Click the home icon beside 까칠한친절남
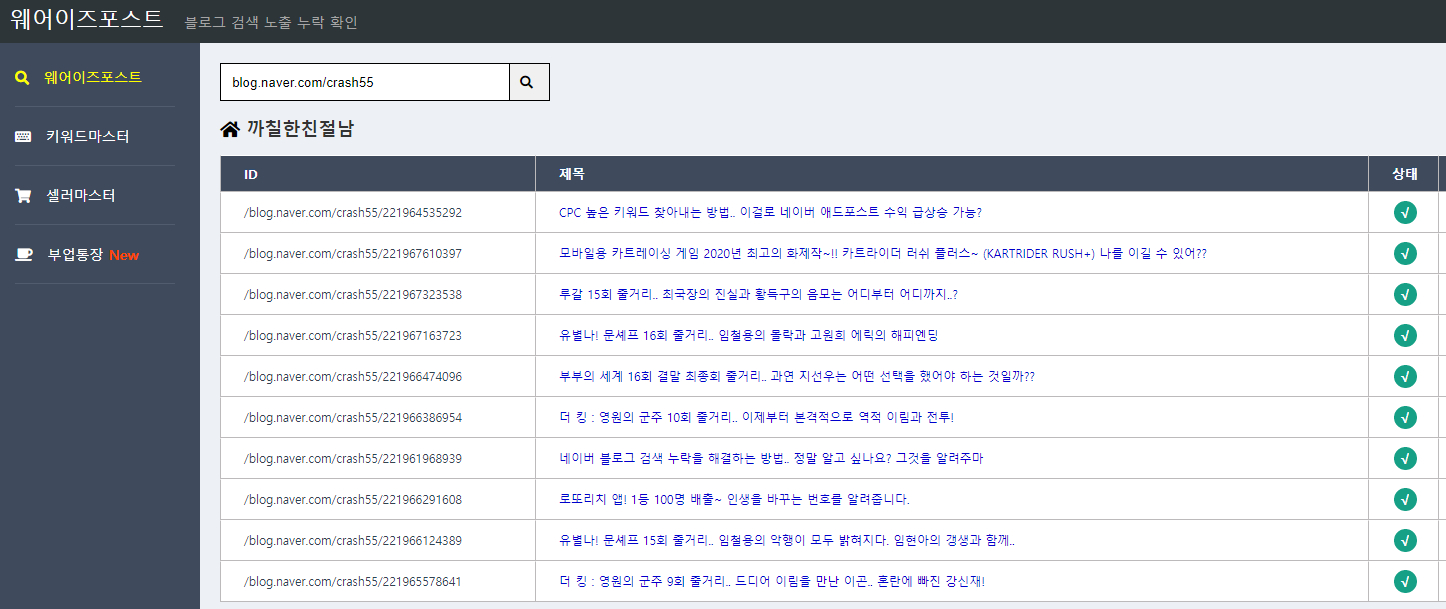This screenshot has height=609, width=1446. (230, 129)
